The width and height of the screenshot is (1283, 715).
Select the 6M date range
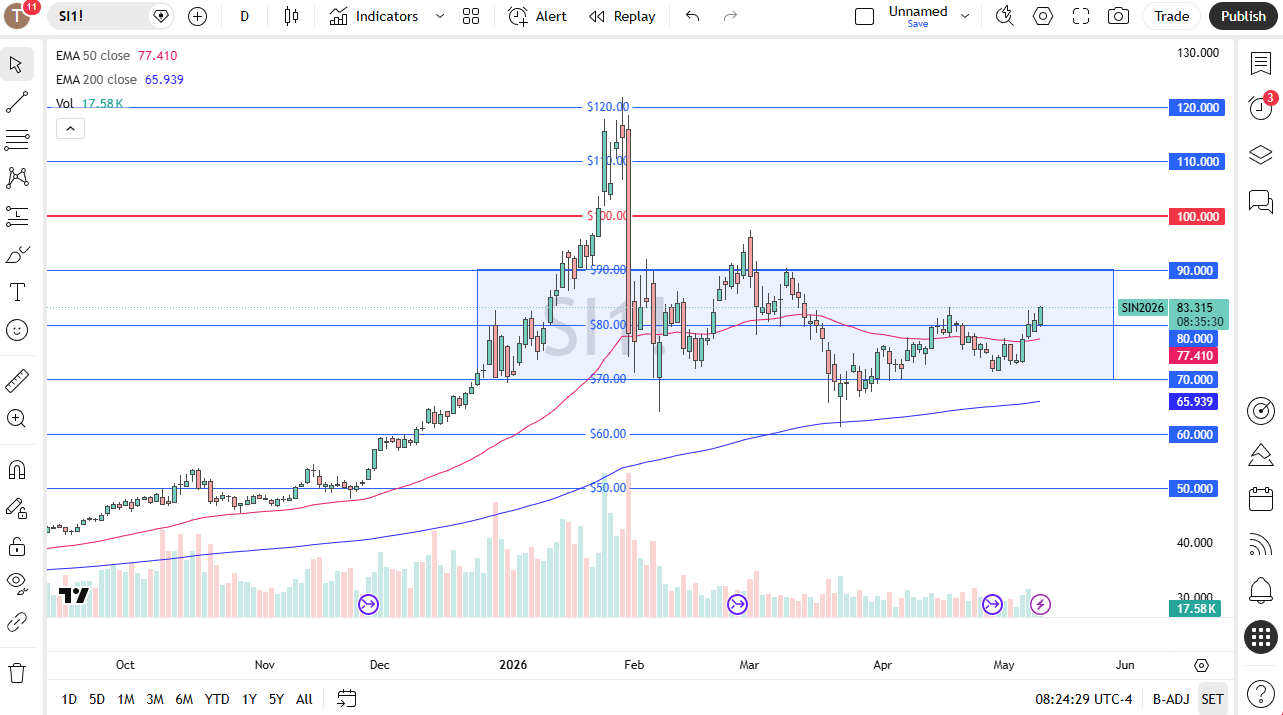(184, 699)
